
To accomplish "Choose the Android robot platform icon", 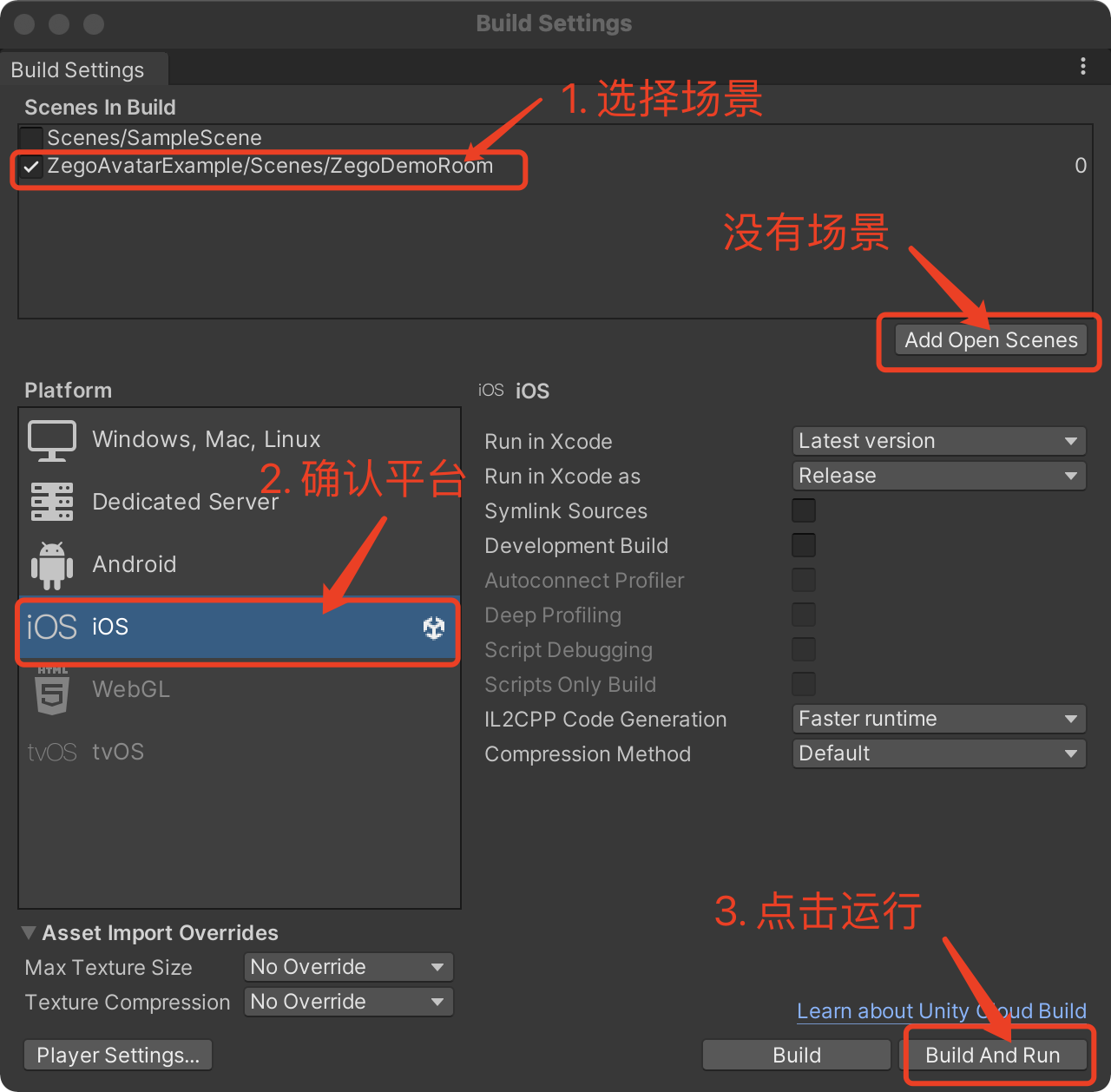I will pos(52,565).
